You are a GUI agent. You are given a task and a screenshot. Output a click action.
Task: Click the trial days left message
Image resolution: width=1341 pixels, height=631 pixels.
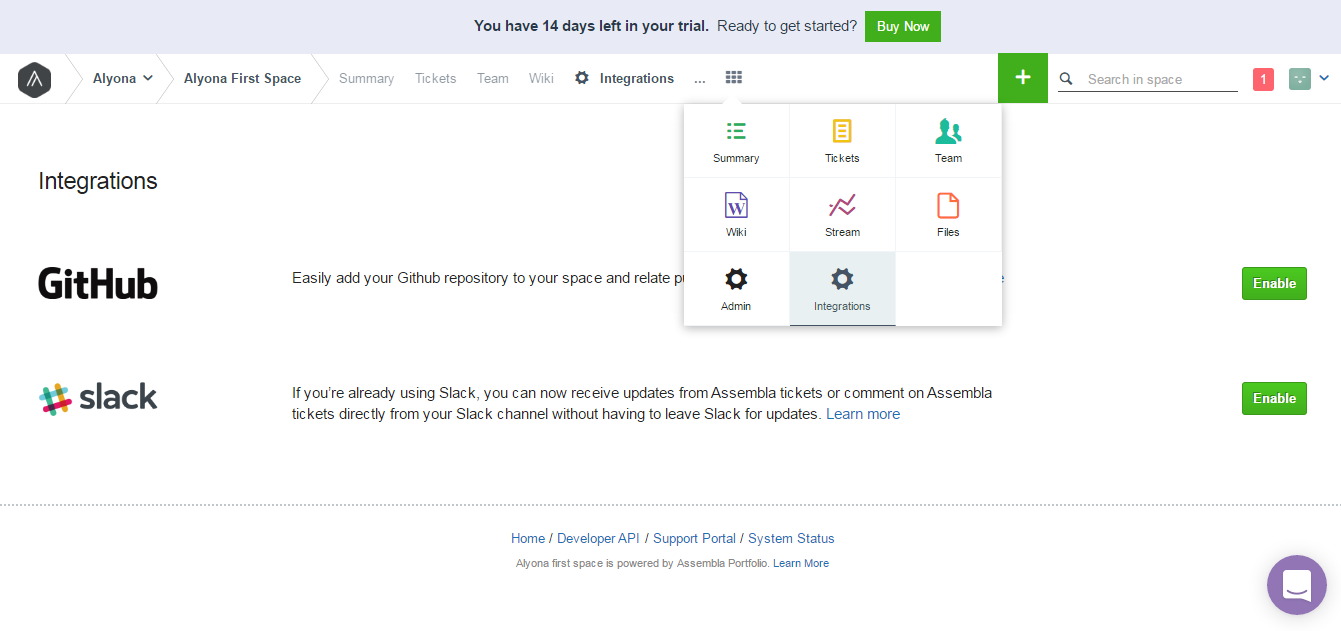(x=592, y=26)
